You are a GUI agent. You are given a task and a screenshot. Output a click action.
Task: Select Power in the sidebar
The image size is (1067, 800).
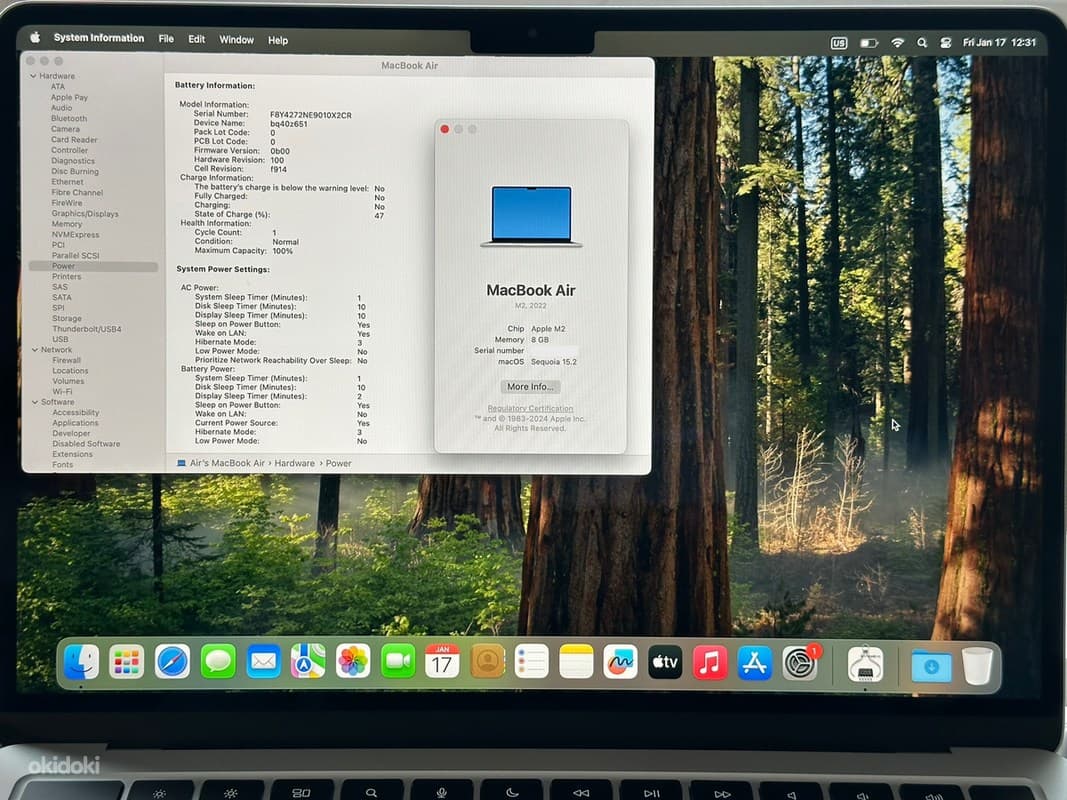(x=93, y=266)
